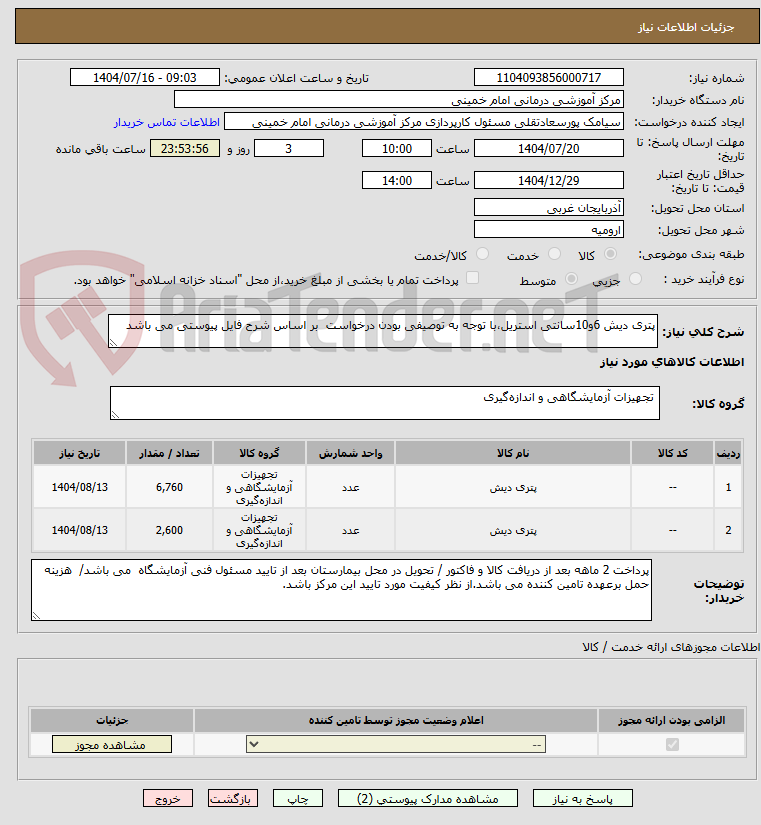Click the announcement date field 1404/07/16 - 09:03
Screen dimensions: 761x825
[145, 77]
